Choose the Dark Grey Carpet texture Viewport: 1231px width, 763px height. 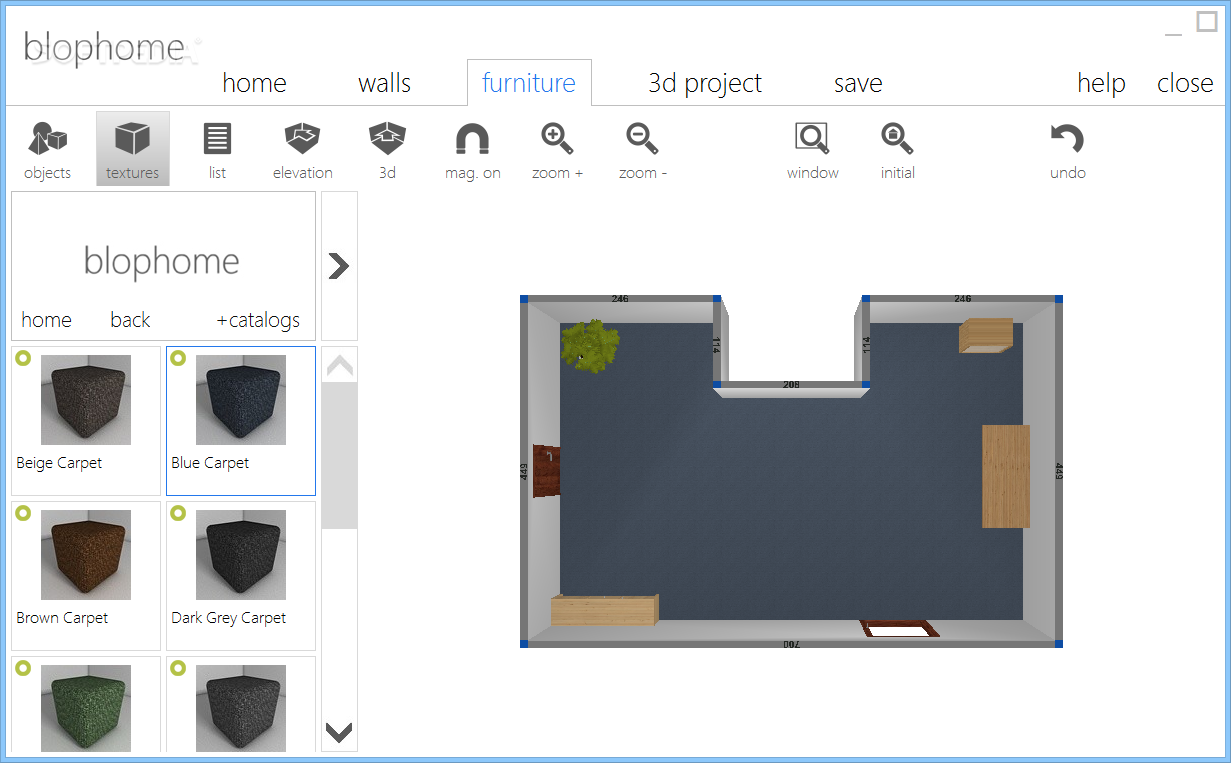(x=241, y=576)
